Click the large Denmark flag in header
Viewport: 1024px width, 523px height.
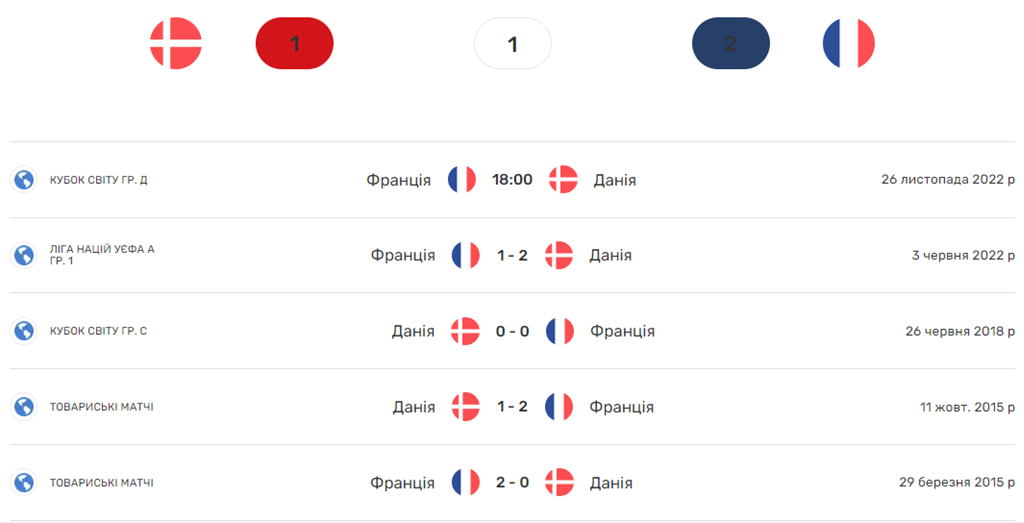point(176,44)
